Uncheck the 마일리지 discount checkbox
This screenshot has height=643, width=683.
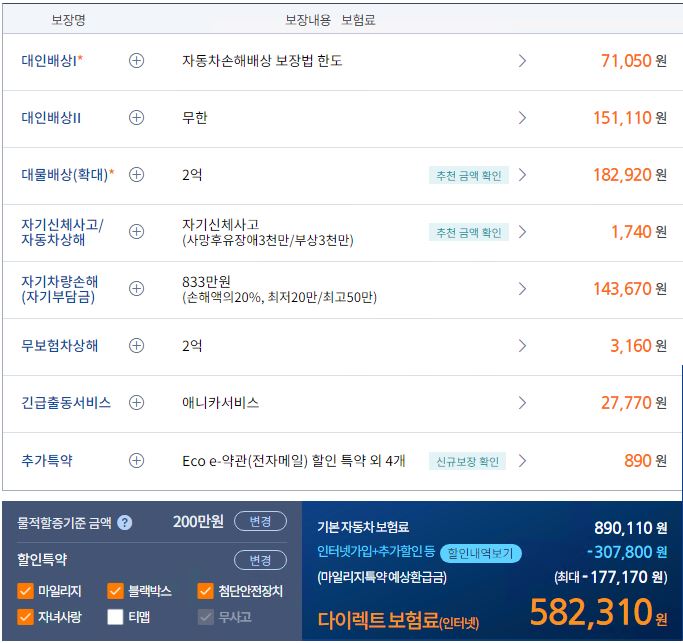point(25,591)
